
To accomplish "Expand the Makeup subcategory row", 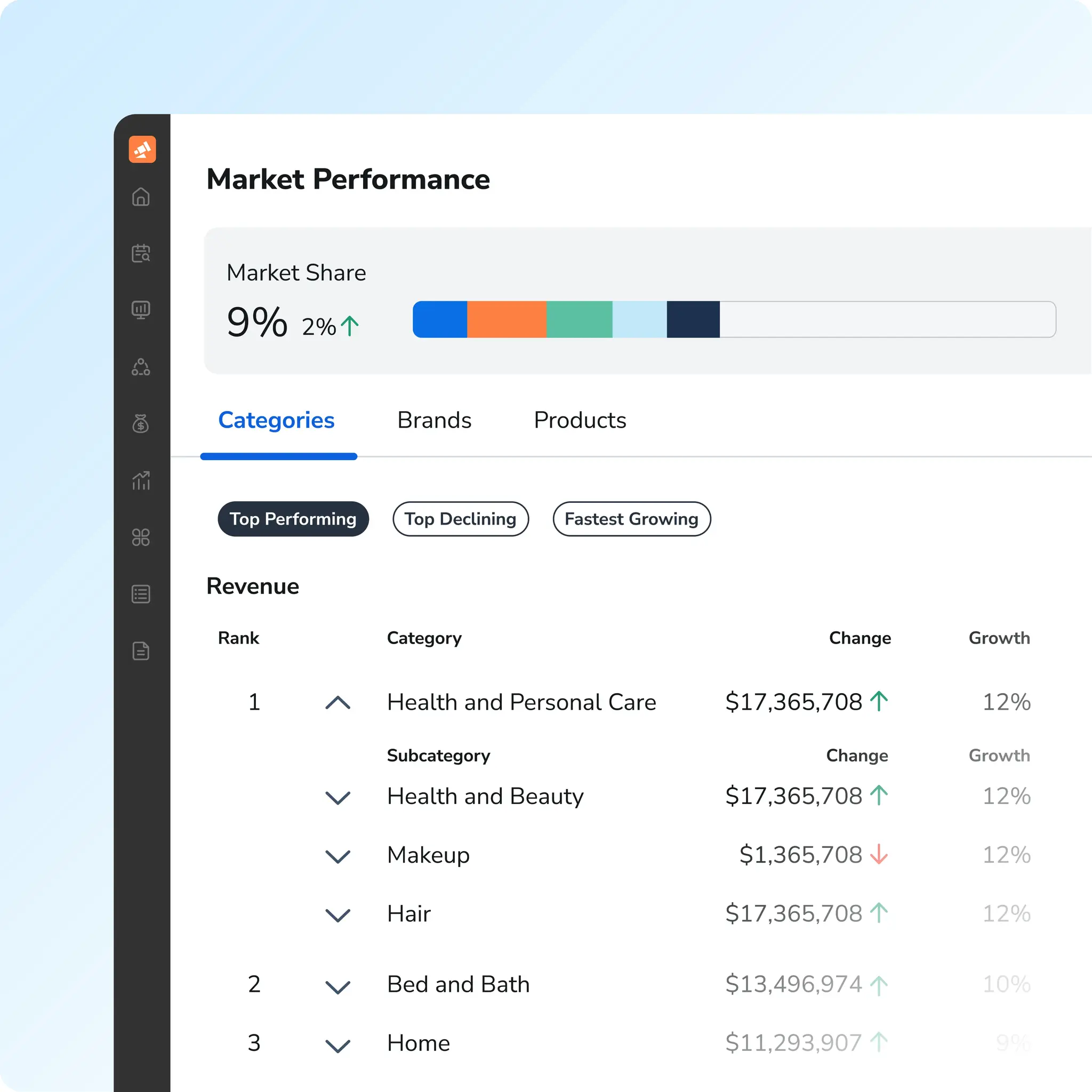I will coord(338,856).
